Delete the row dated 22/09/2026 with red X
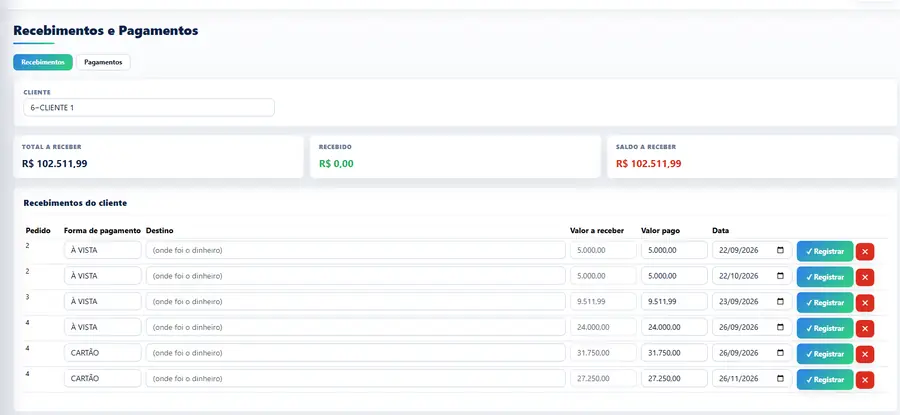Screen dimensions: 900x415 (x=864, y=251)
